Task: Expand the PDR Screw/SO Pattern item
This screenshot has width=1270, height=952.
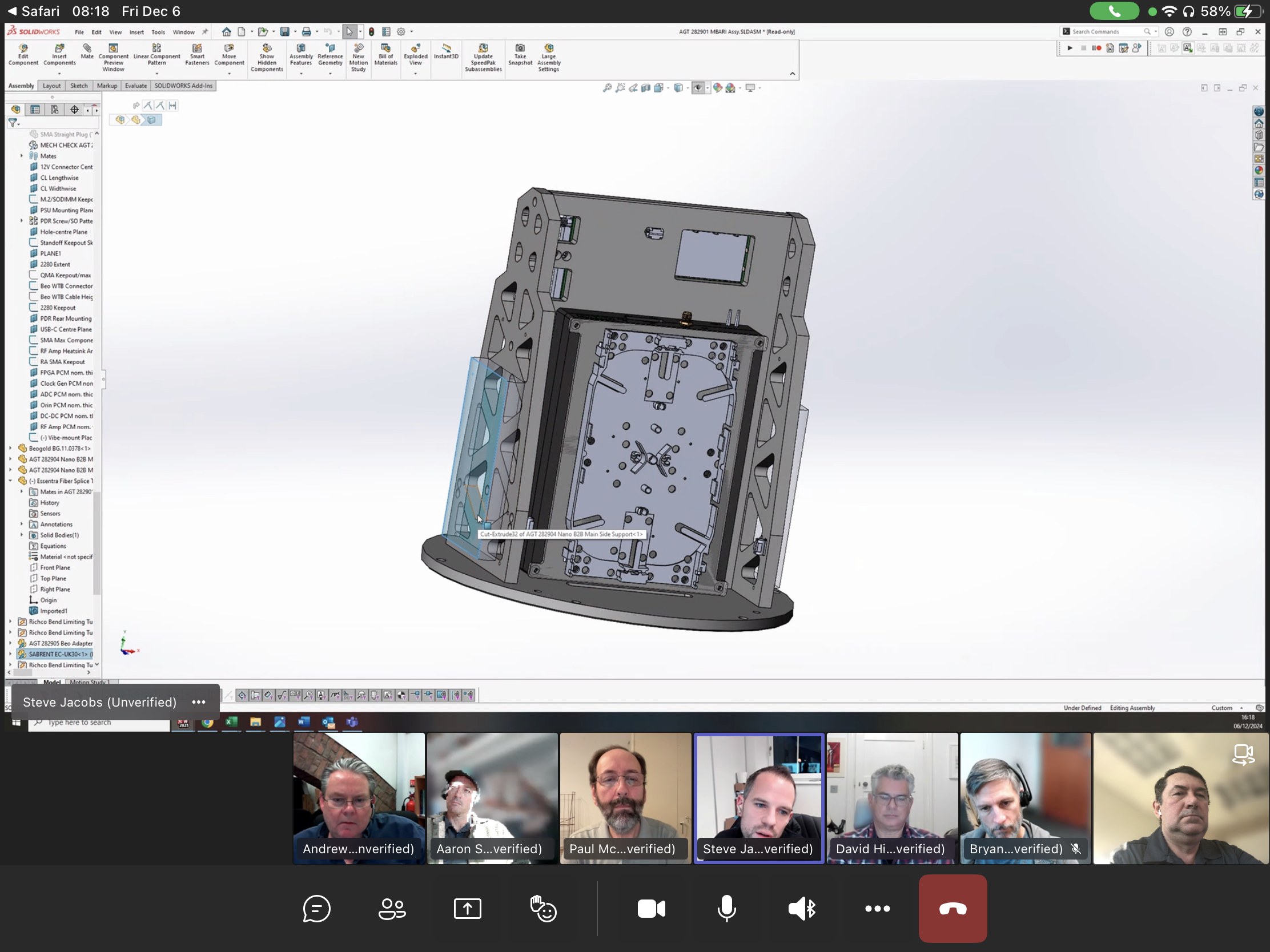Action: 22,221
